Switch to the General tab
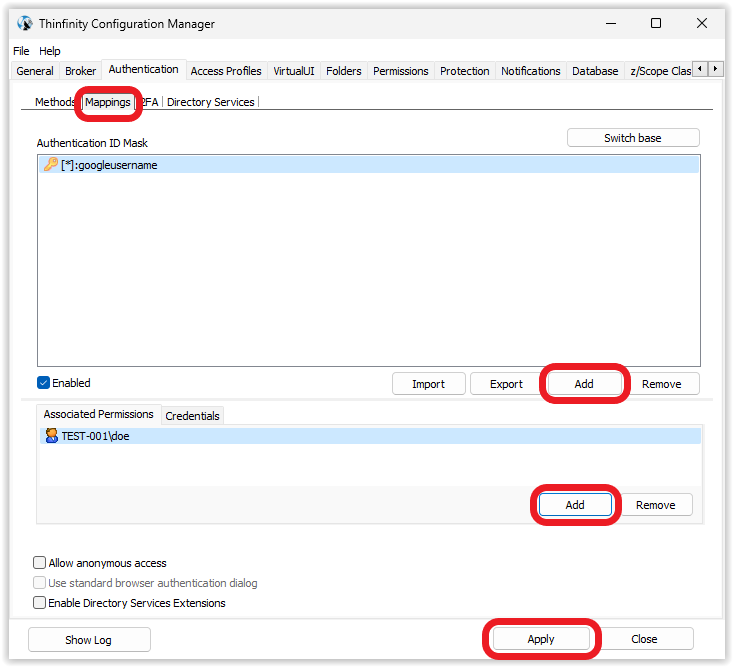The width and height of the screenshot is (733, 667). pyautogui.click(x=35, y=71)
